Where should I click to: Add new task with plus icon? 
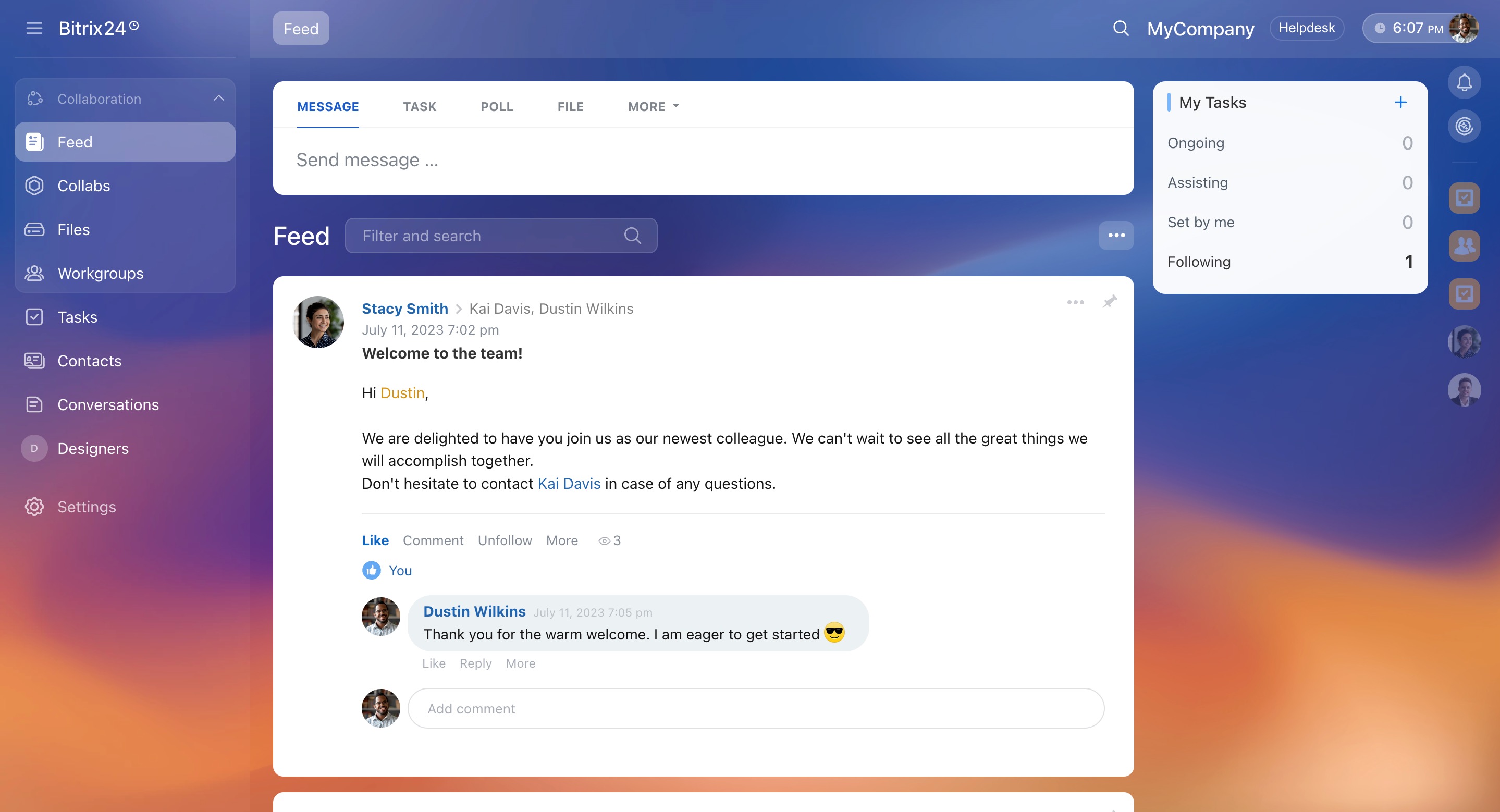click(1400, 103)
